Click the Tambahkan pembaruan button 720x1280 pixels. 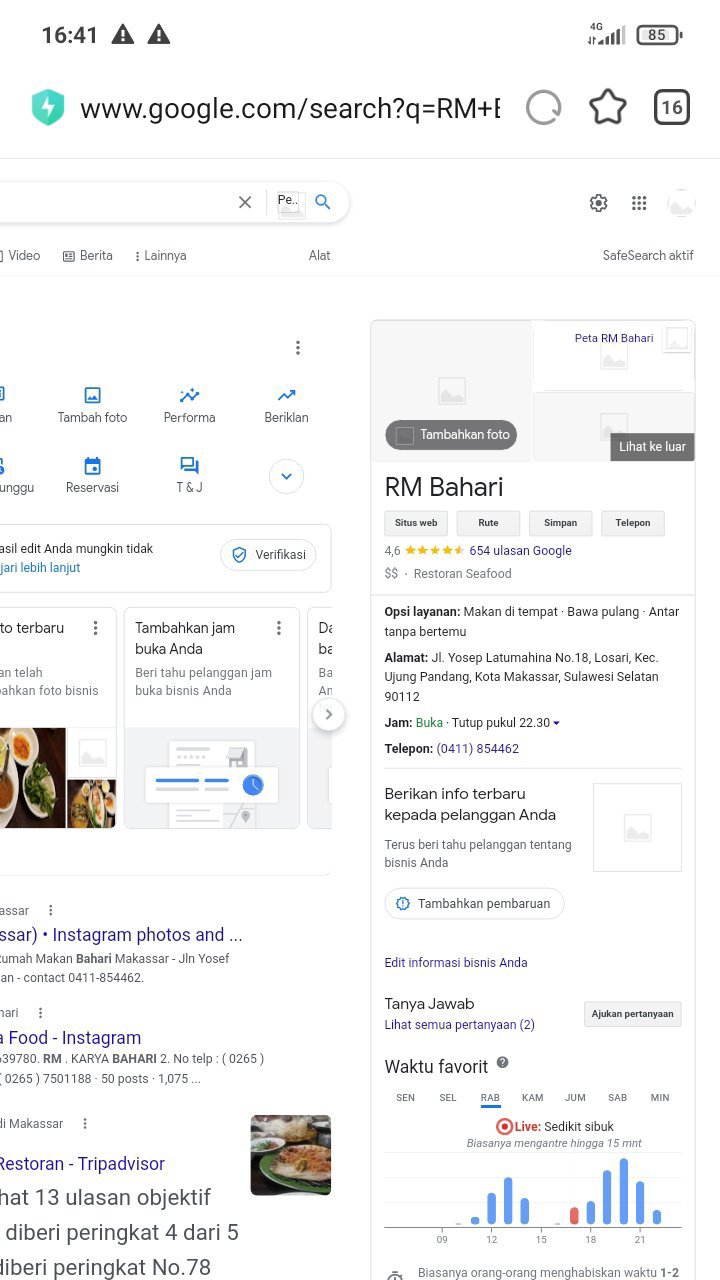(x=474, y=903)
